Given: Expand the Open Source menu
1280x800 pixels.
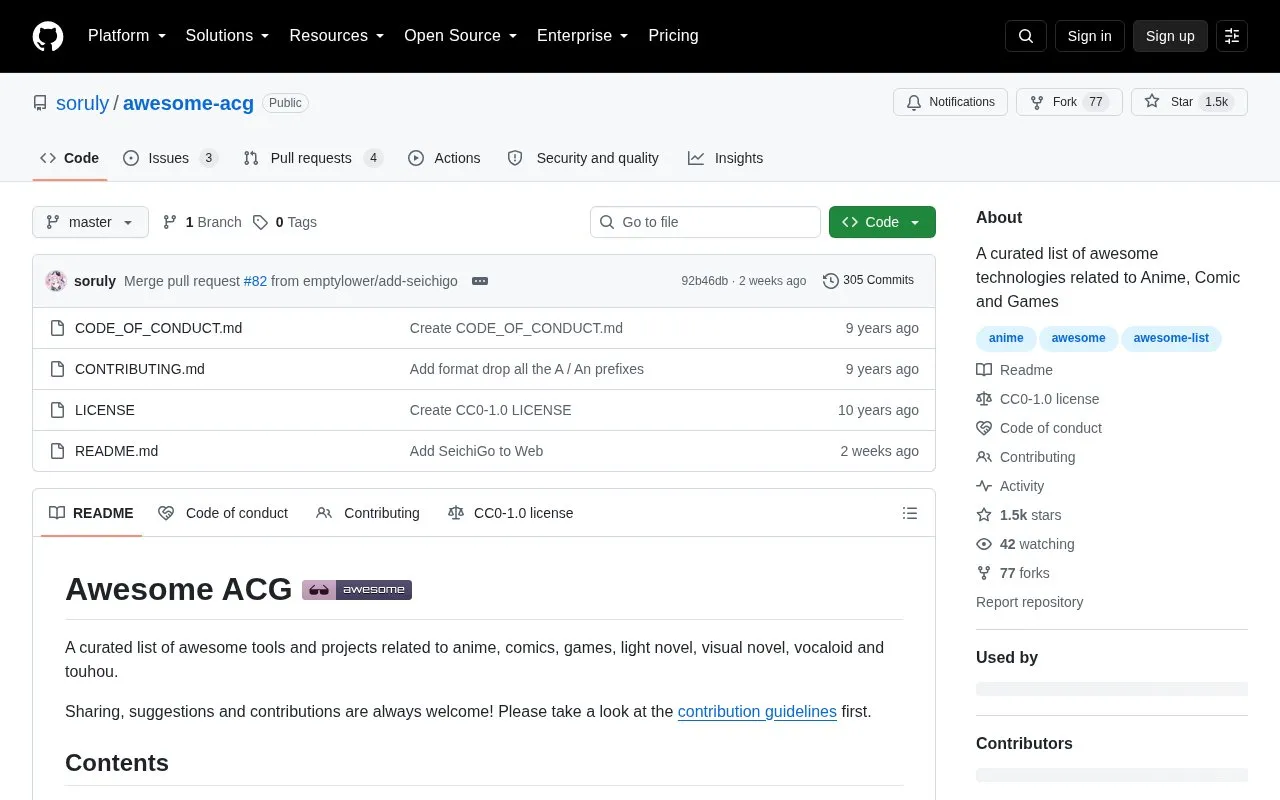Looking at the screenshot, I should [461, 36].
